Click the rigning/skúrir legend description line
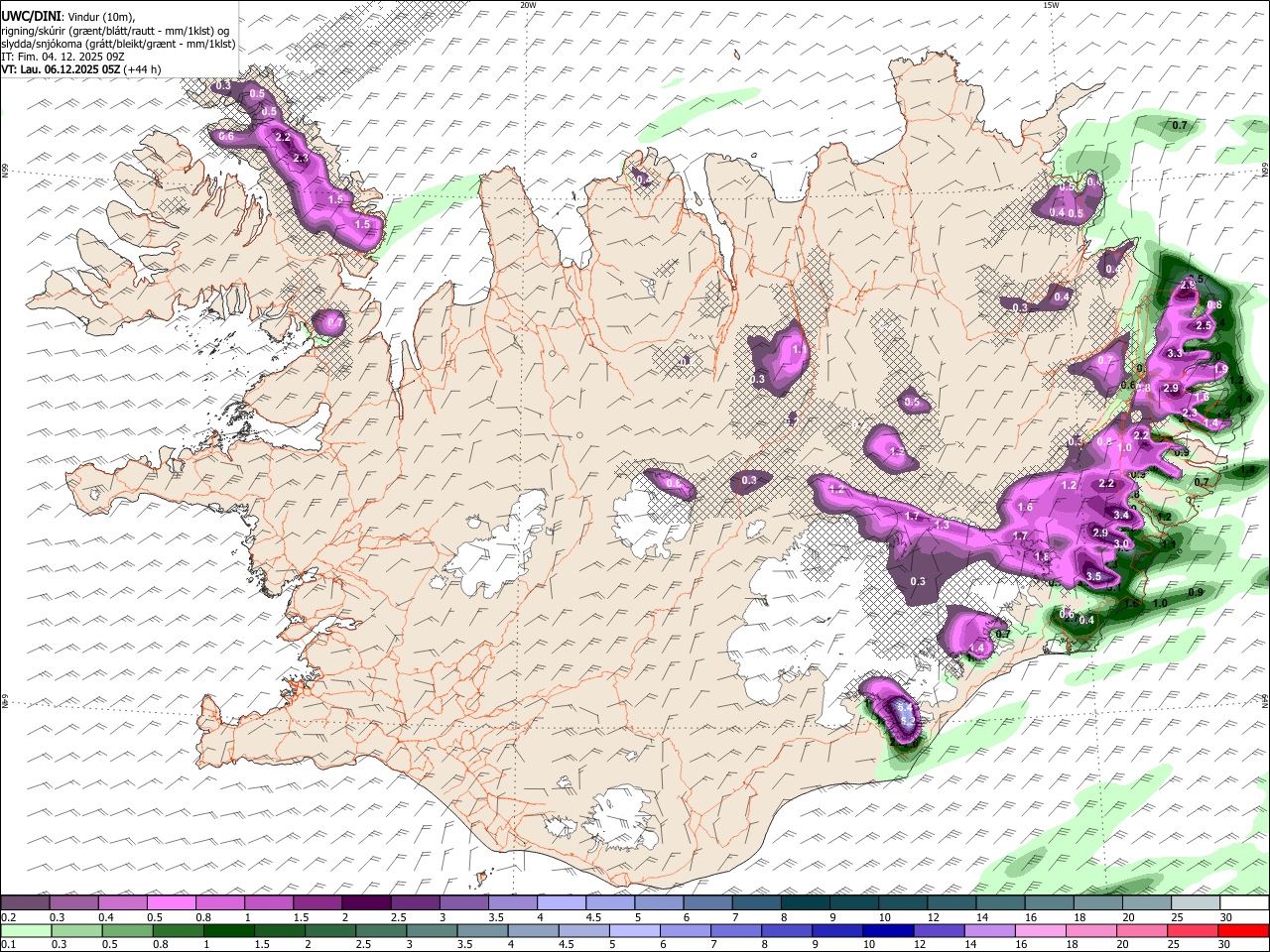This screenshot has height=952, width=1270. point(115,31)
